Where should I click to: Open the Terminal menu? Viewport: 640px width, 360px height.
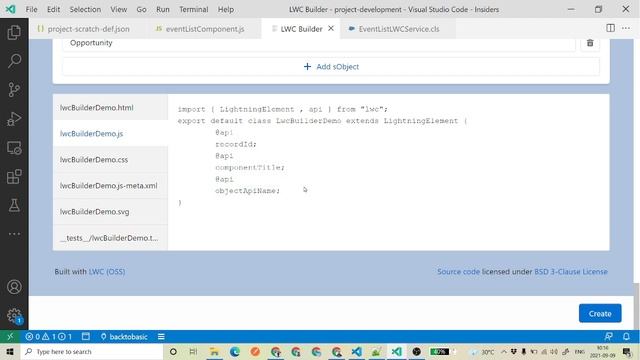coord(193,9)
